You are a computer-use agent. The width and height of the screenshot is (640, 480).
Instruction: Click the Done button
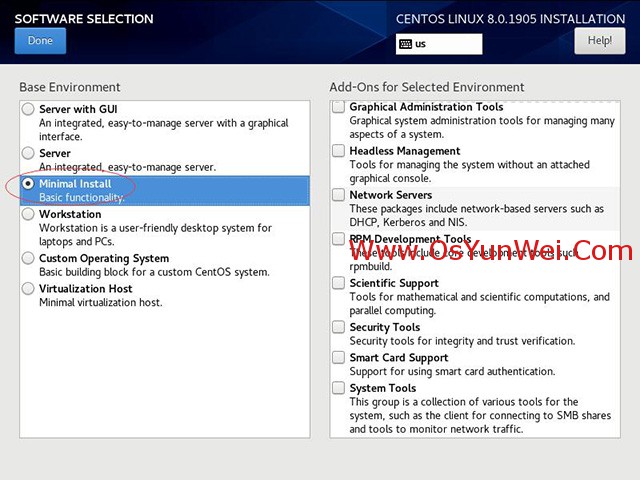[40, 41]
